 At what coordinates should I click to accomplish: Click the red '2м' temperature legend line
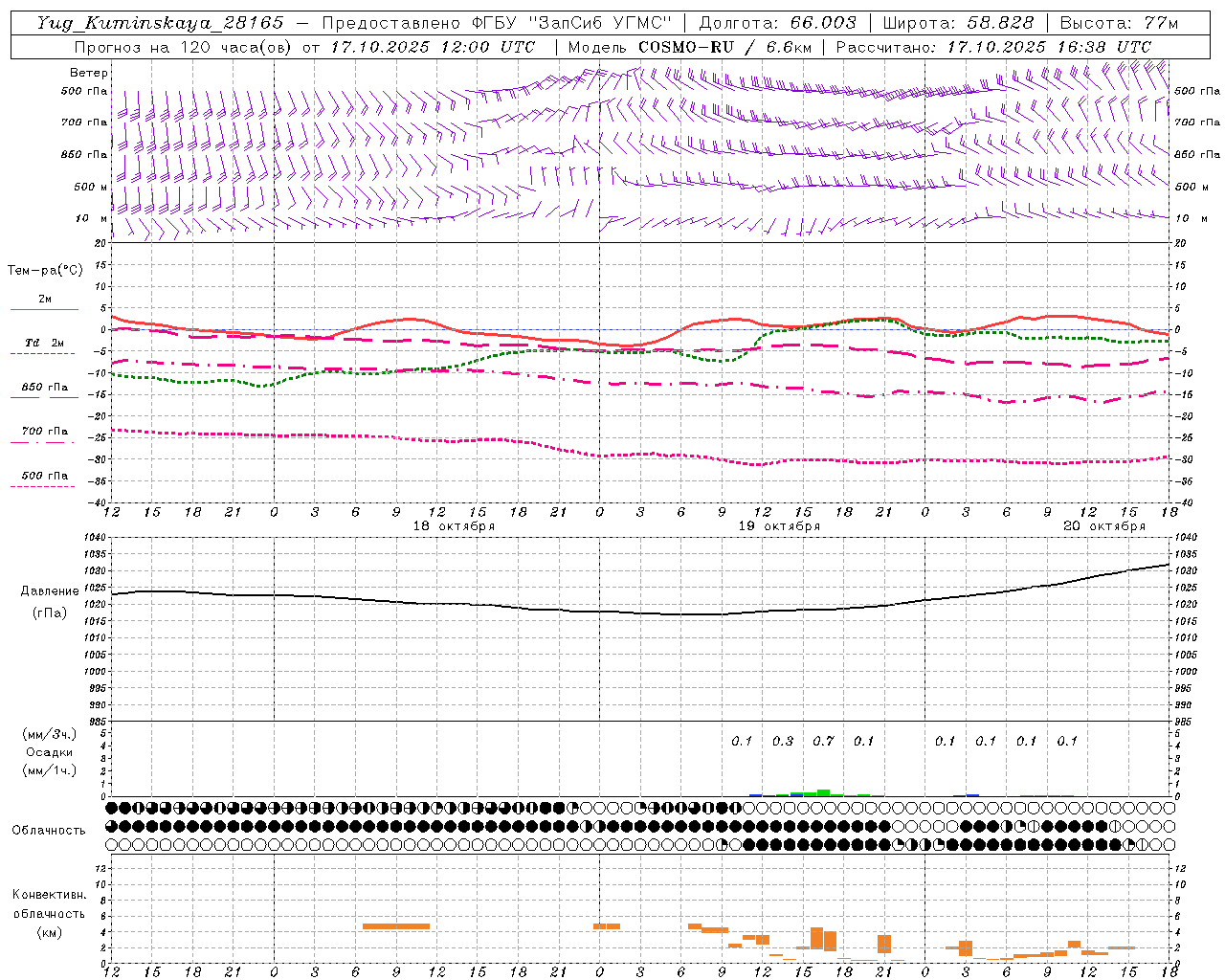44,309
